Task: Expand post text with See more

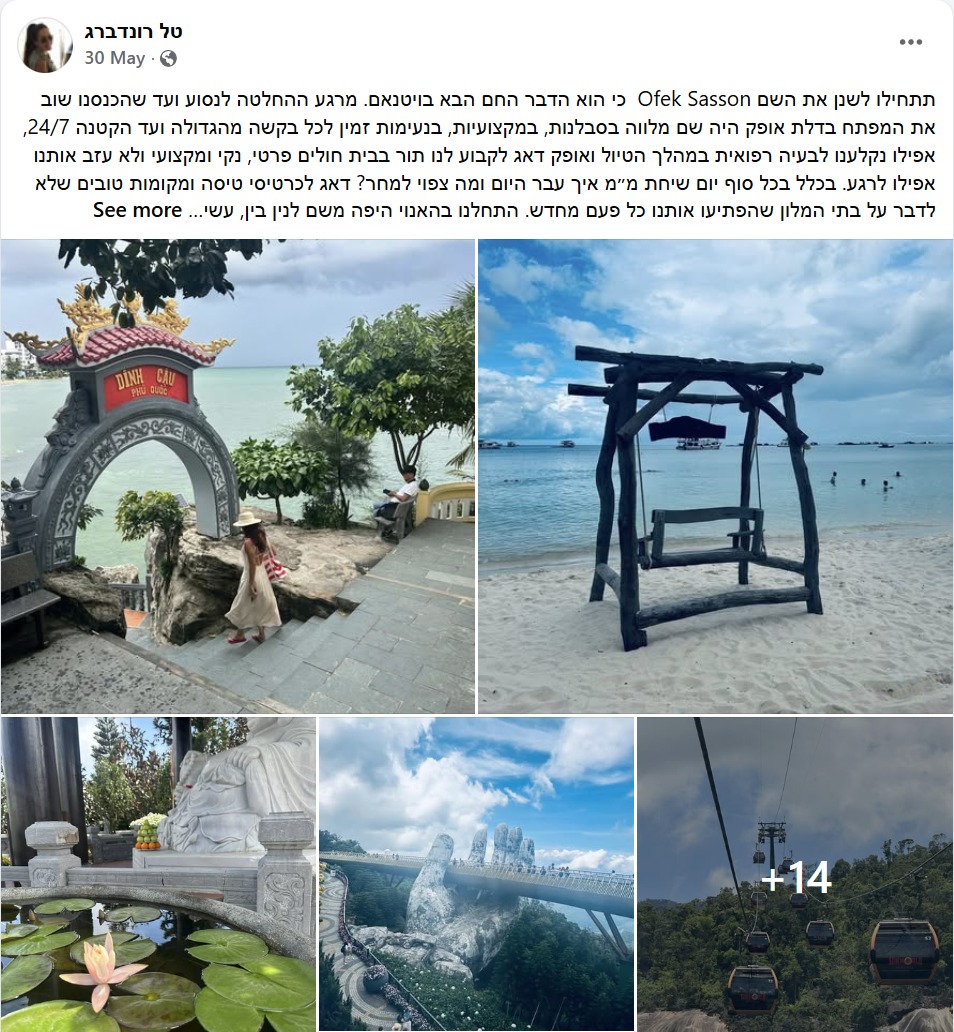Action: coord(137,210)
